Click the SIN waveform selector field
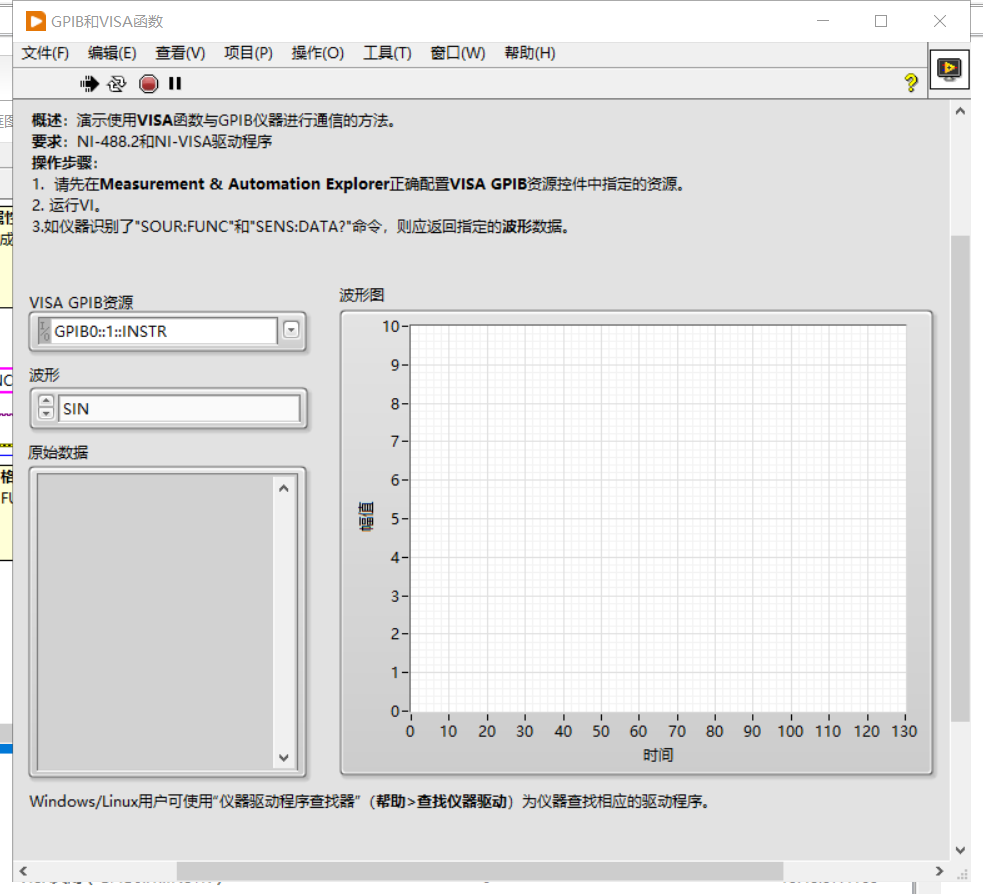The height and width of the screenshot is (894, 983). pyautogui.click(x=179, y=409)
